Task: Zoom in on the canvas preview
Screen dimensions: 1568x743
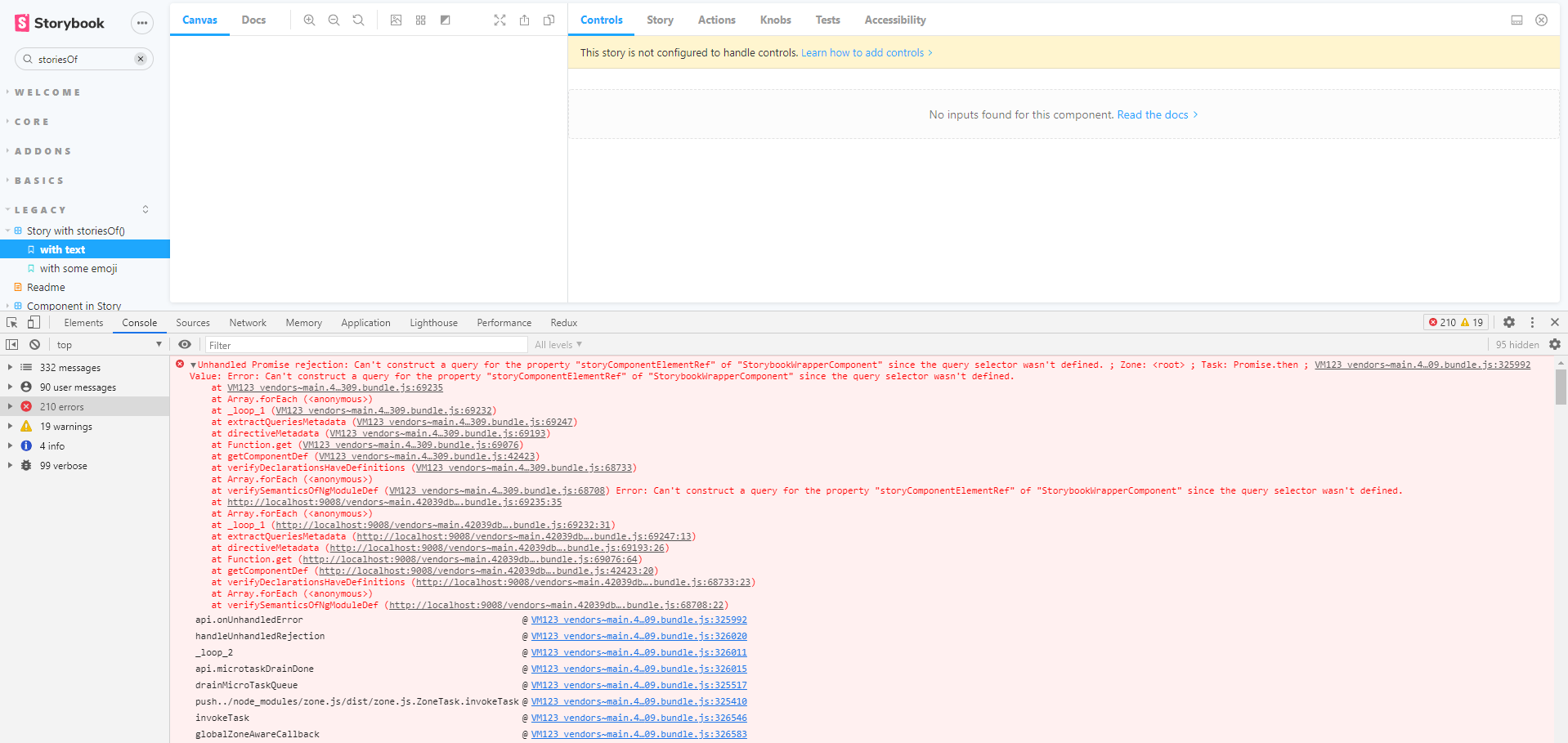Action: point(309,20)
